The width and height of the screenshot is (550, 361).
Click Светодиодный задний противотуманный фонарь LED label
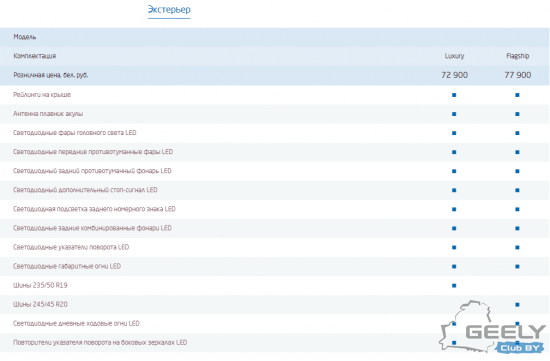click(x=92, y=171)
